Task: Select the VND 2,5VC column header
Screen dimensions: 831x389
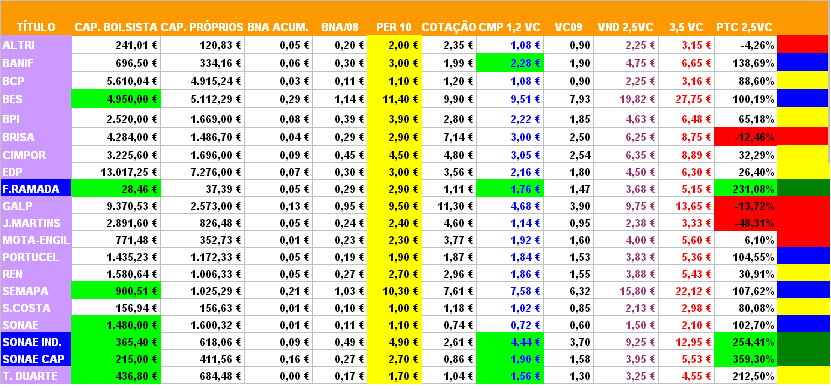Action: pos(625,27)
